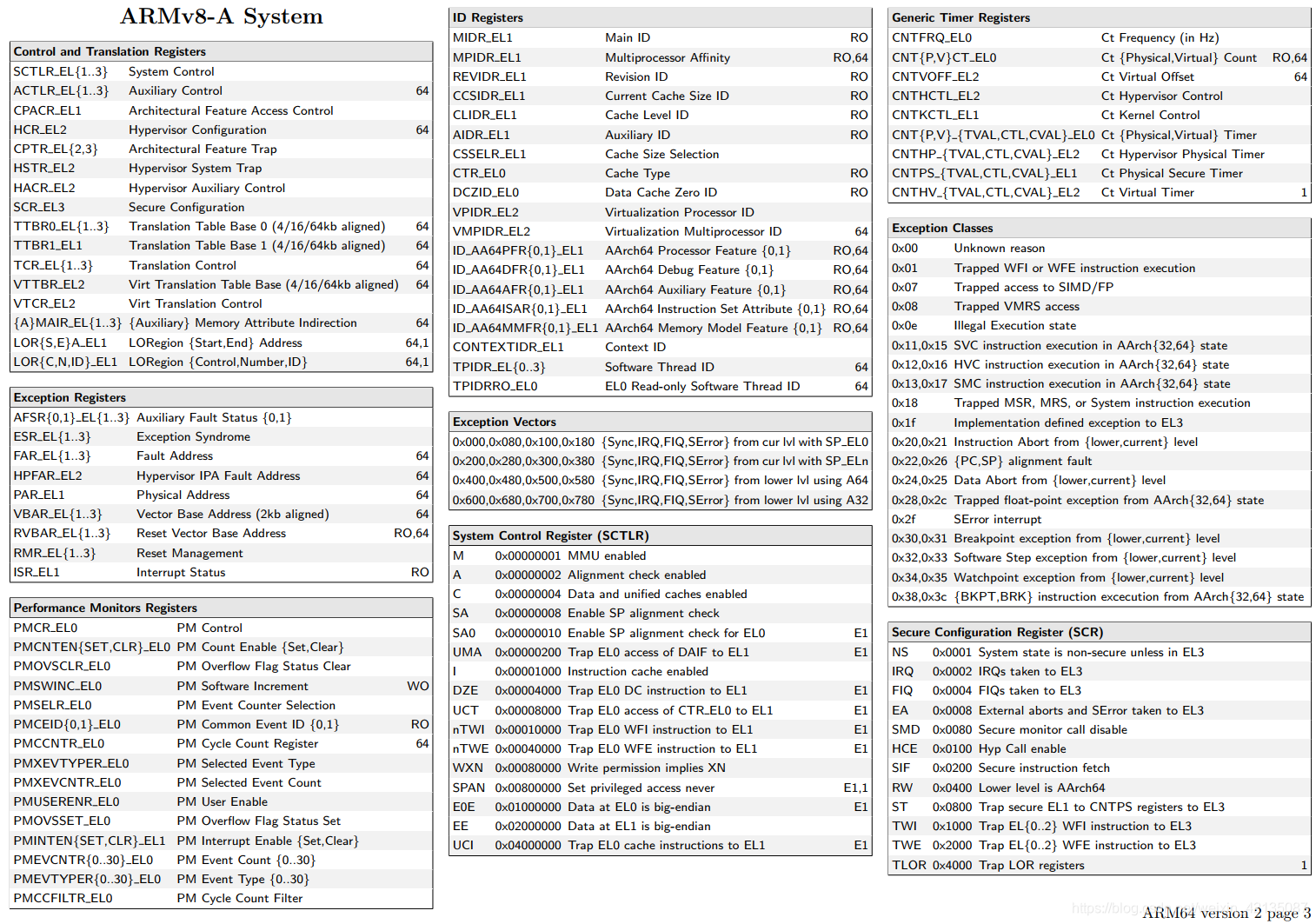Click LOR{S,E}A_EL1 register entry
Screen dimensions: 1316x924
[222, 342]
